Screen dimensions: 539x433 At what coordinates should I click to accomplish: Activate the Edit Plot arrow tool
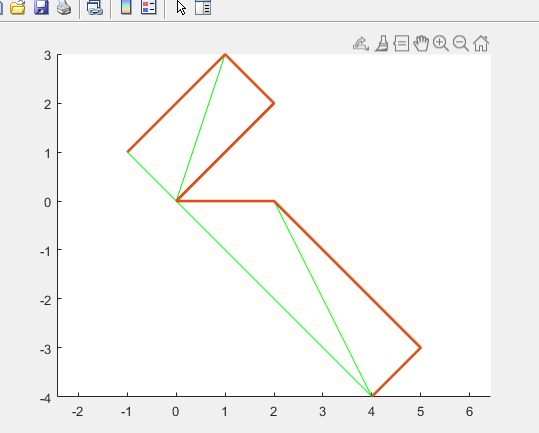[181, 7]
